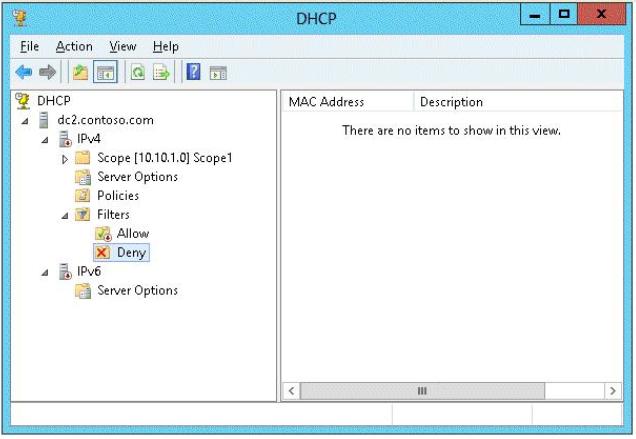The width and height of the screenshot is (636, 439).
Task: Select the Deny filter label
Action: pos(131,252)
